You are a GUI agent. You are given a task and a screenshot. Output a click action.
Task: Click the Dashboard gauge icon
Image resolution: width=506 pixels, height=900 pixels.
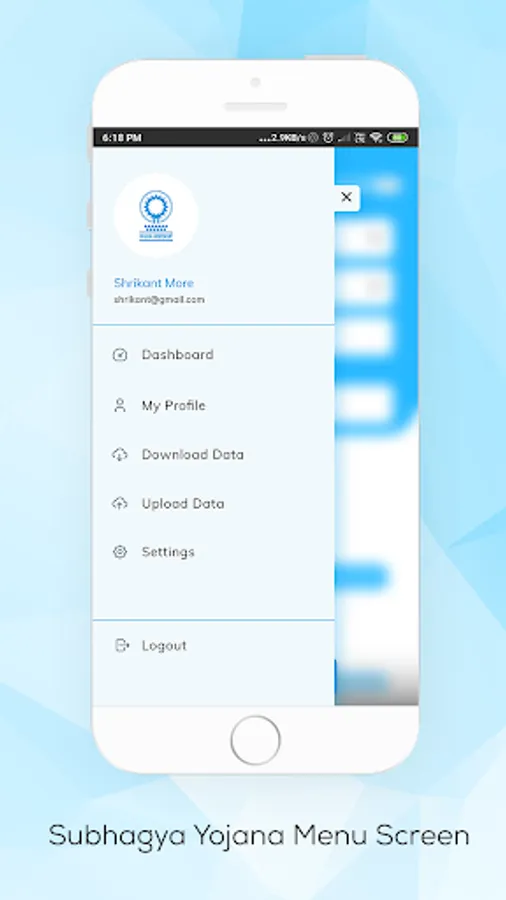(x=119, y=355)
